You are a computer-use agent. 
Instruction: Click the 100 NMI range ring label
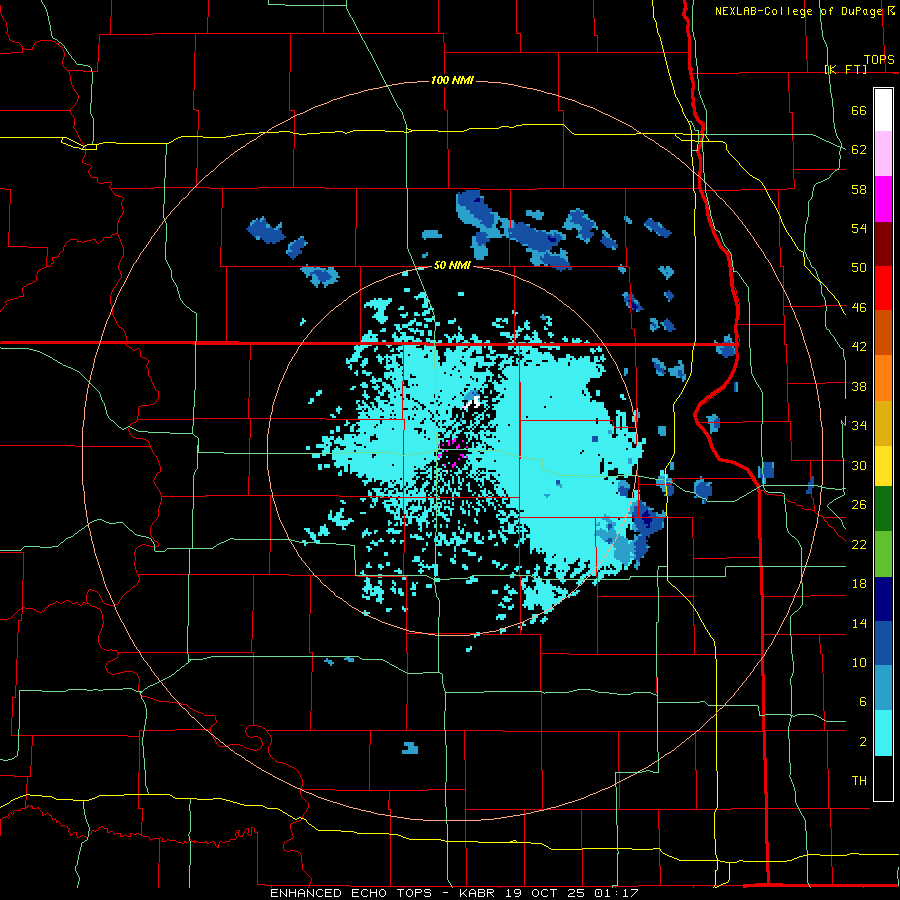[x=452, y=80]
